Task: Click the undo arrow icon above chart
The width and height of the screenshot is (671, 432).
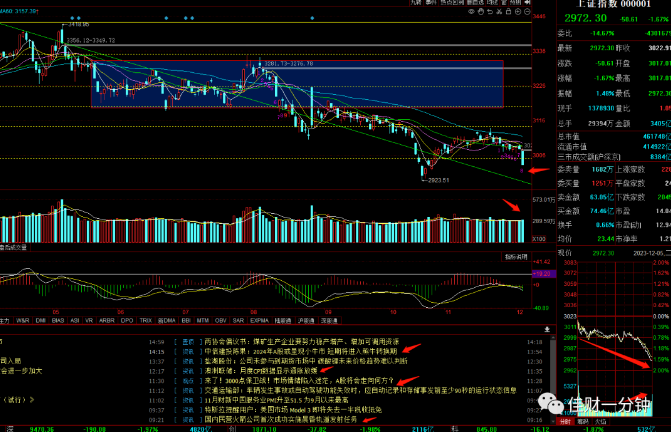Action: click(490, 12)
